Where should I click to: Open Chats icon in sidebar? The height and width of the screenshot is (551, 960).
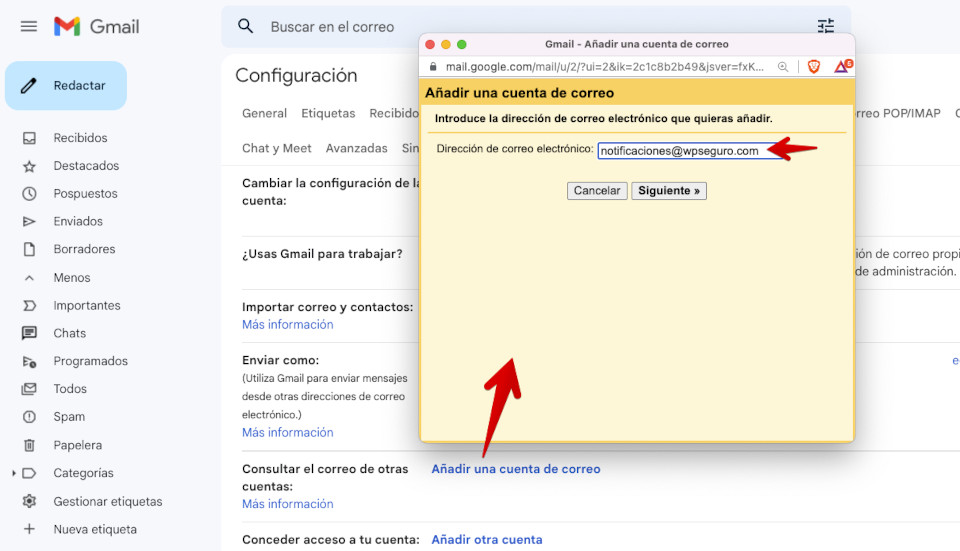[x=29, y=333]
